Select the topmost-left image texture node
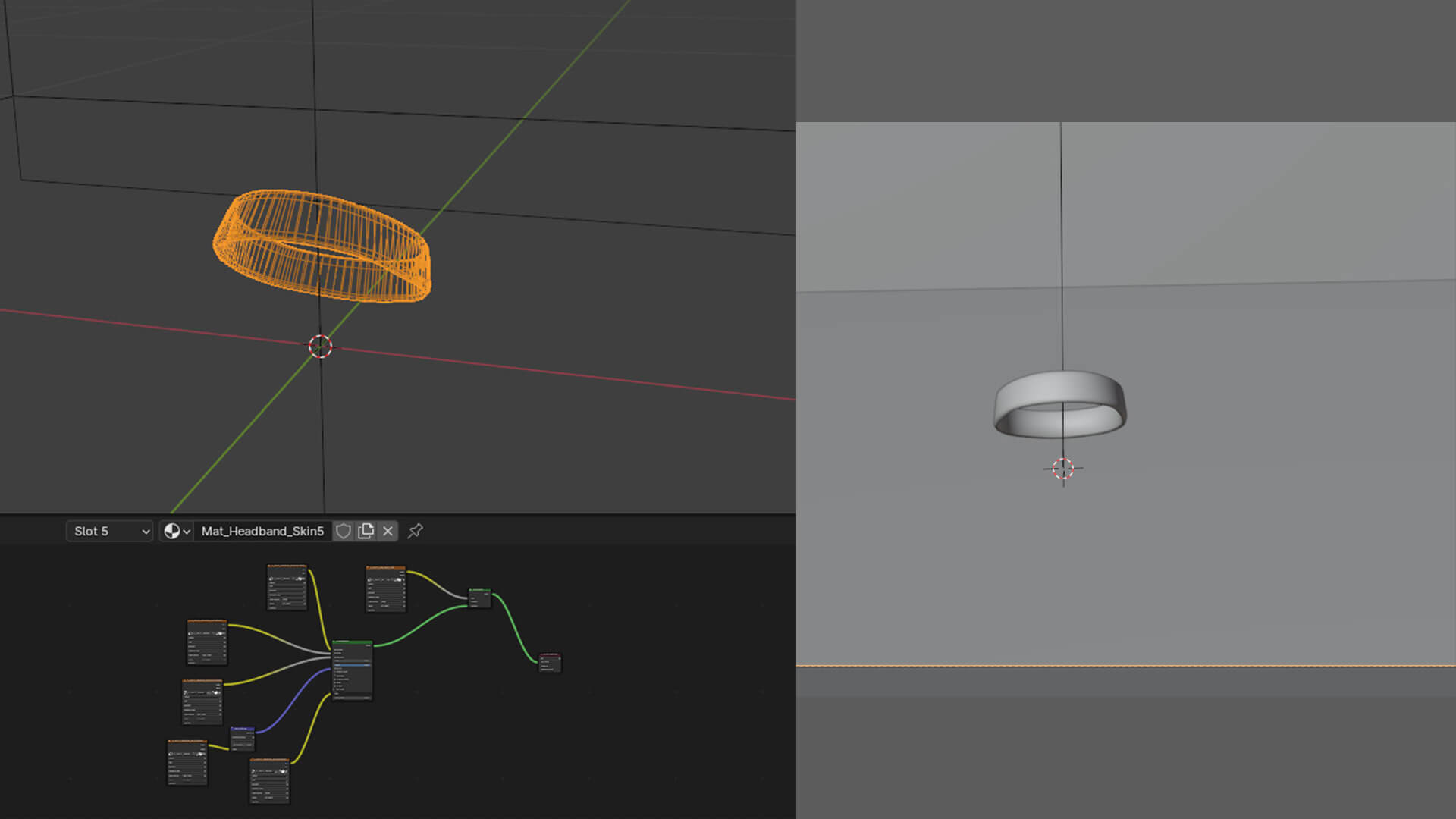 (287, 587)
